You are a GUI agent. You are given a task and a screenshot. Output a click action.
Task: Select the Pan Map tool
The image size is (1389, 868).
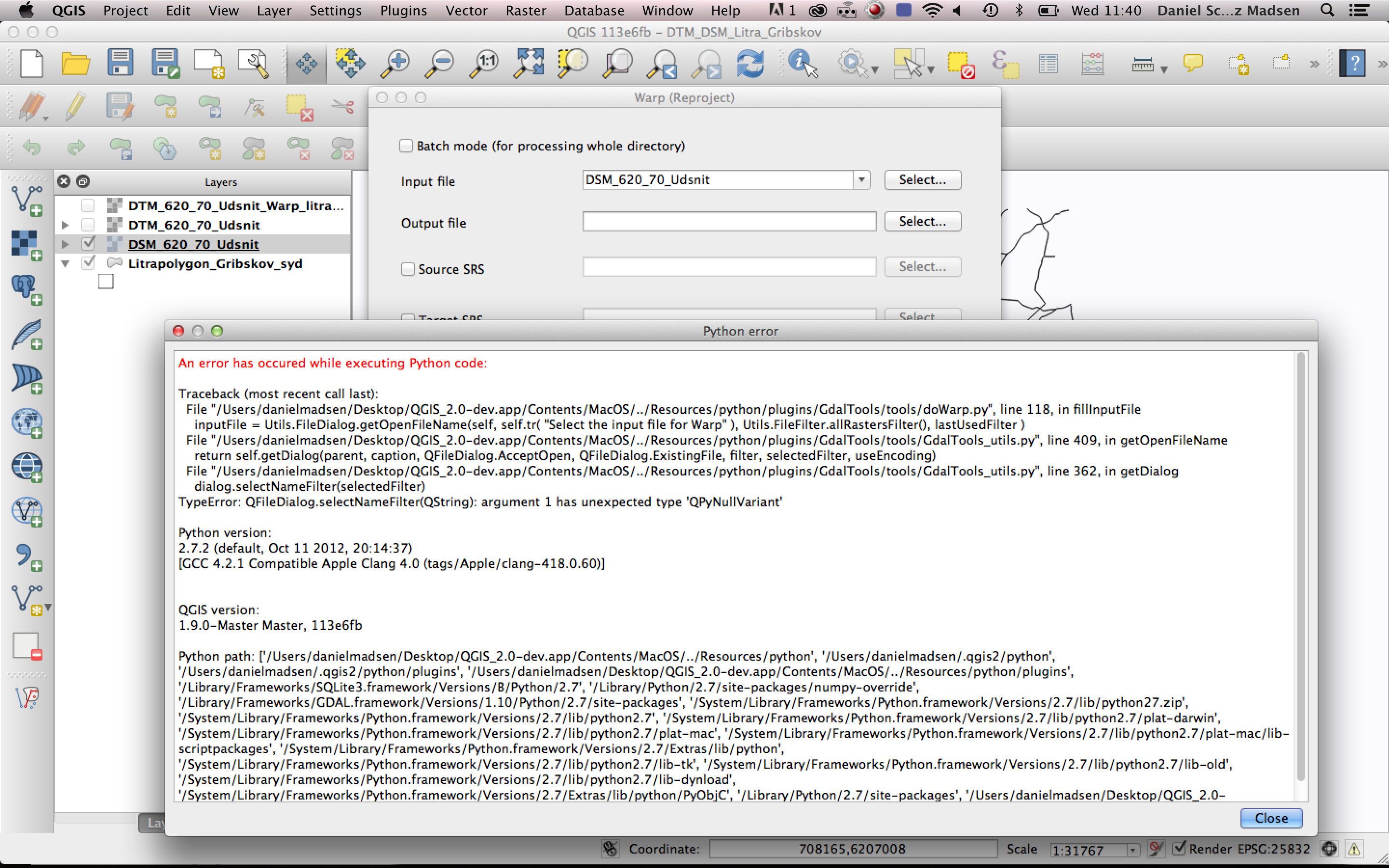point(306,63)
